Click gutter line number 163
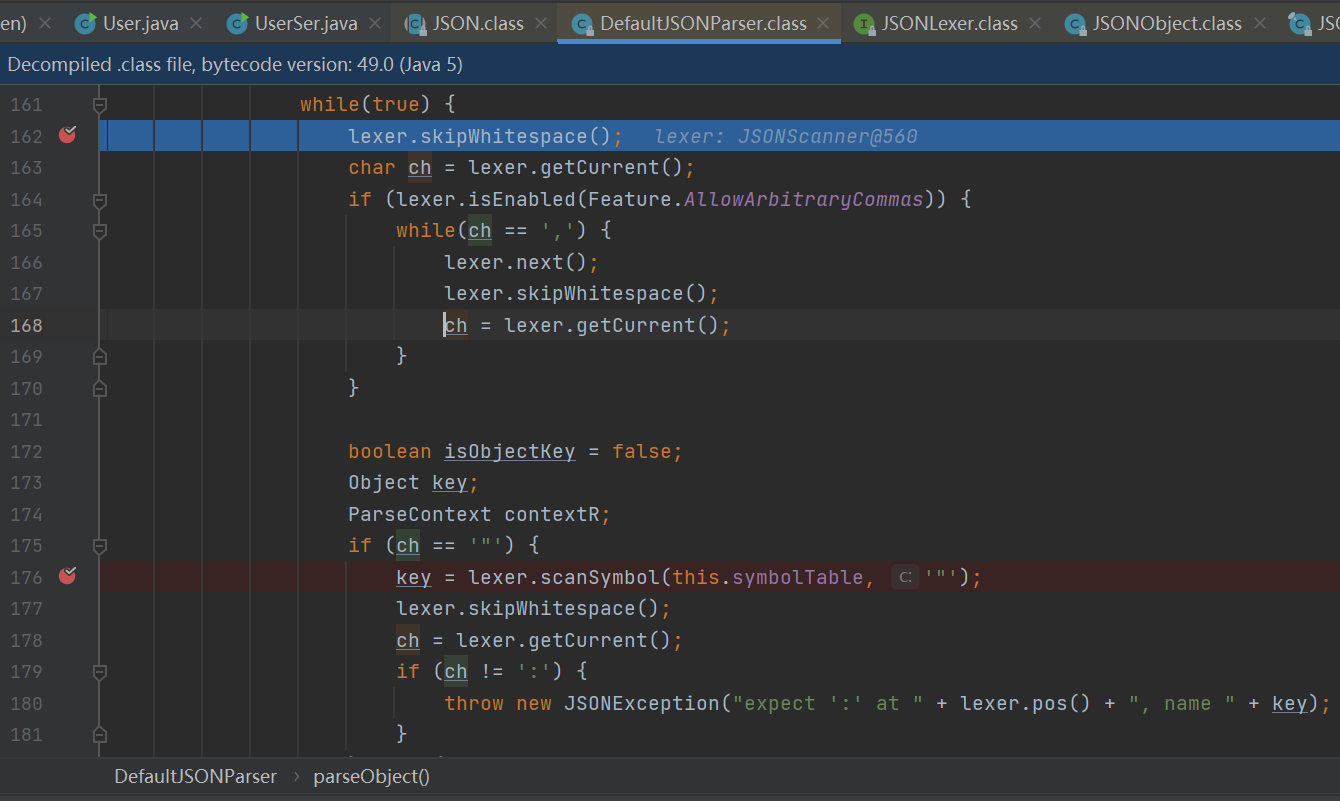This screenshot has height=801, width=1340. (x=26, y=167)
